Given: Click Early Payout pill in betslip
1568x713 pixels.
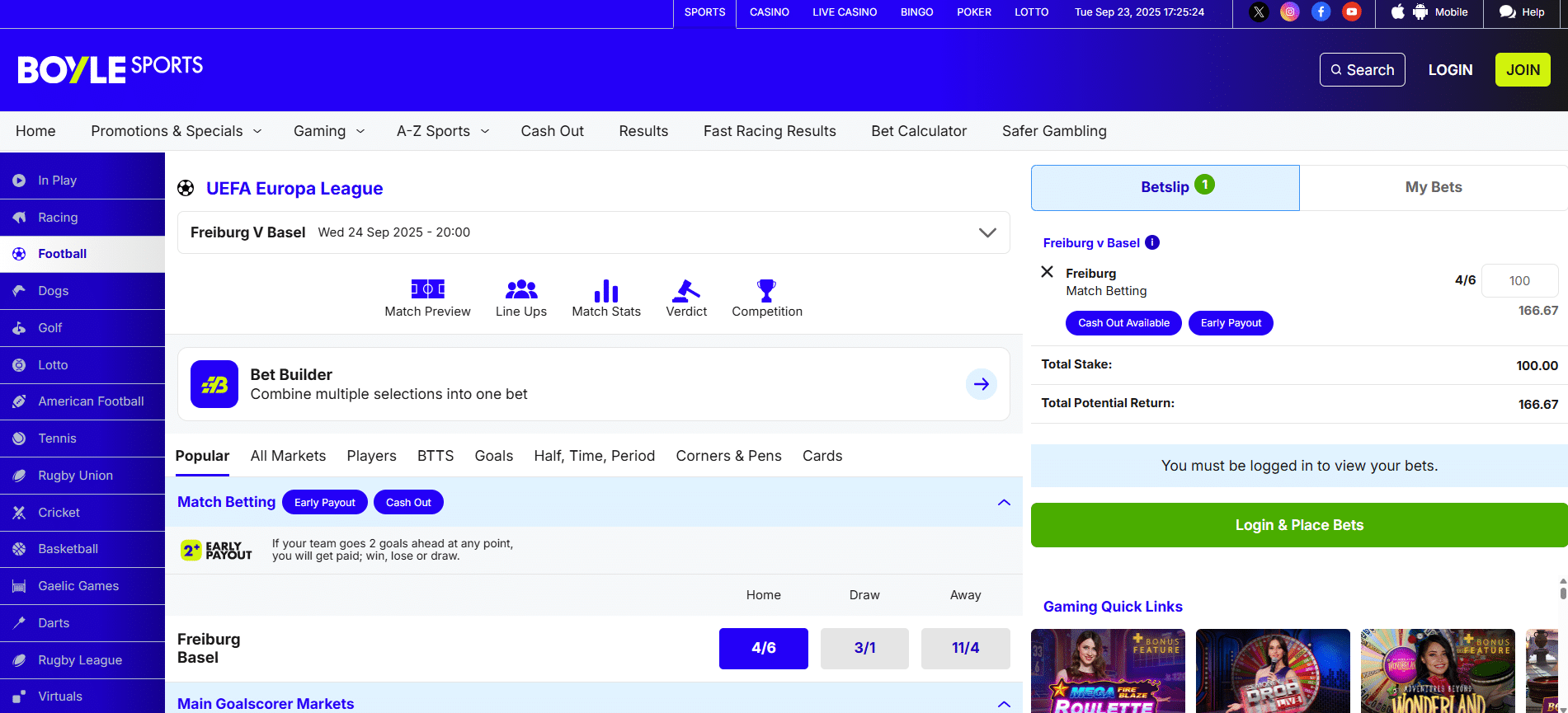Looking at the screenshot, I should pos(1231,323).
